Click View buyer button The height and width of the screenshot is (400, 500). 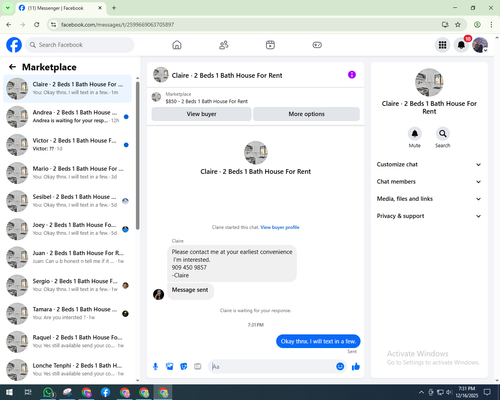tap(201, 114)
